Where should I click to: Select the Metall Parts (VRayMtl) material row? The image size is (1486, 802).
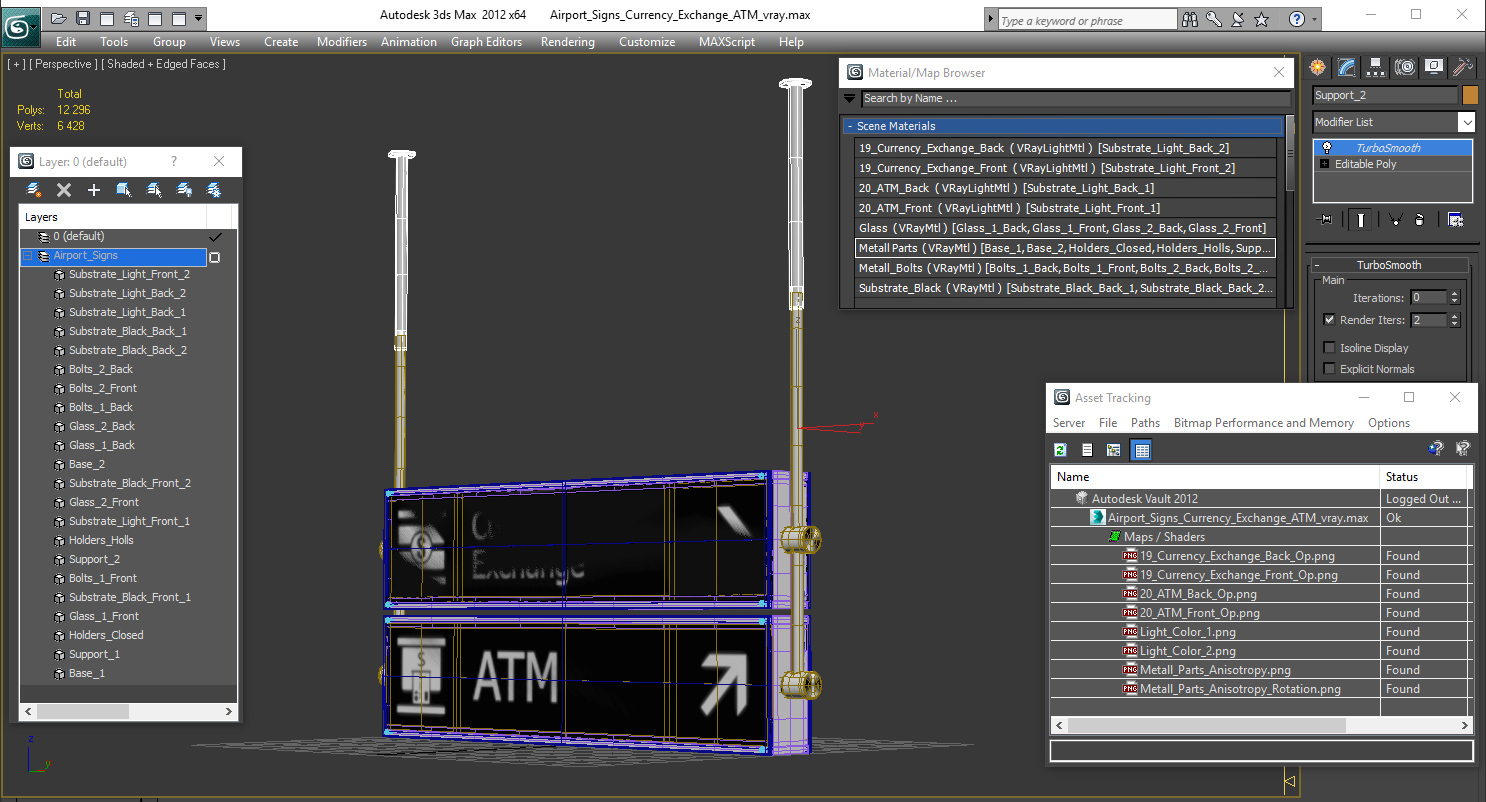(1066, 248)
